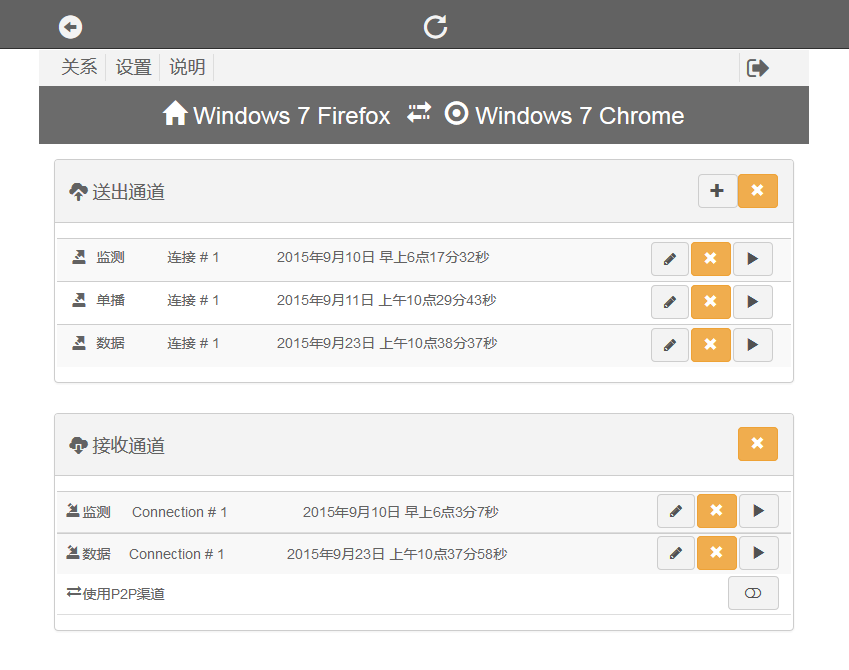
Task: Edit the 数据 outgoing channel
Action: [x=670, y=345]
